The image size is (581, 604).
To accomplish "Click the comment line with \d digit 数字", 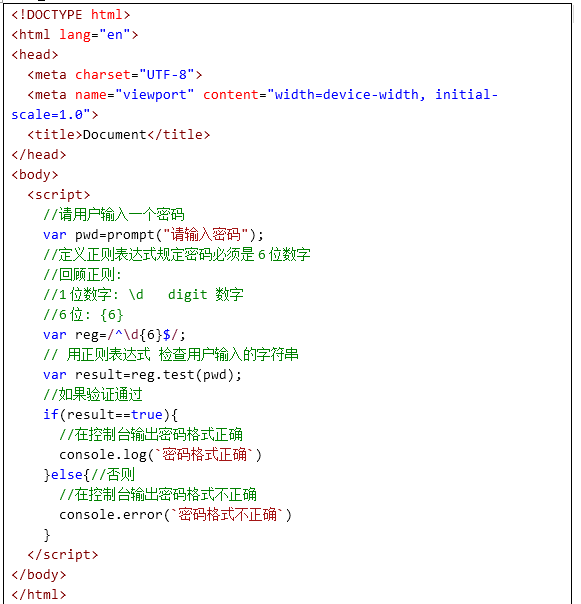I will pyautogui.click(x=143, y=295).
